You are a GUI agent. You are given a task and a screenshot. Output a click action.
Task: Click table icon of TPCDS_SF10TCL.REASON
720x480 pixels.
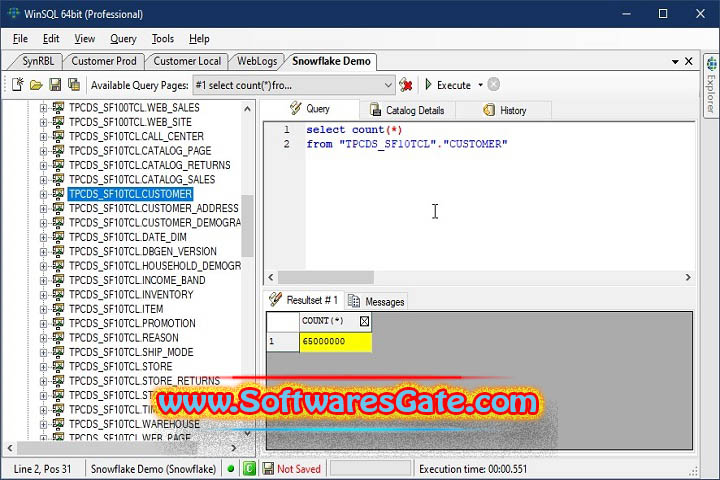(58, 338)
